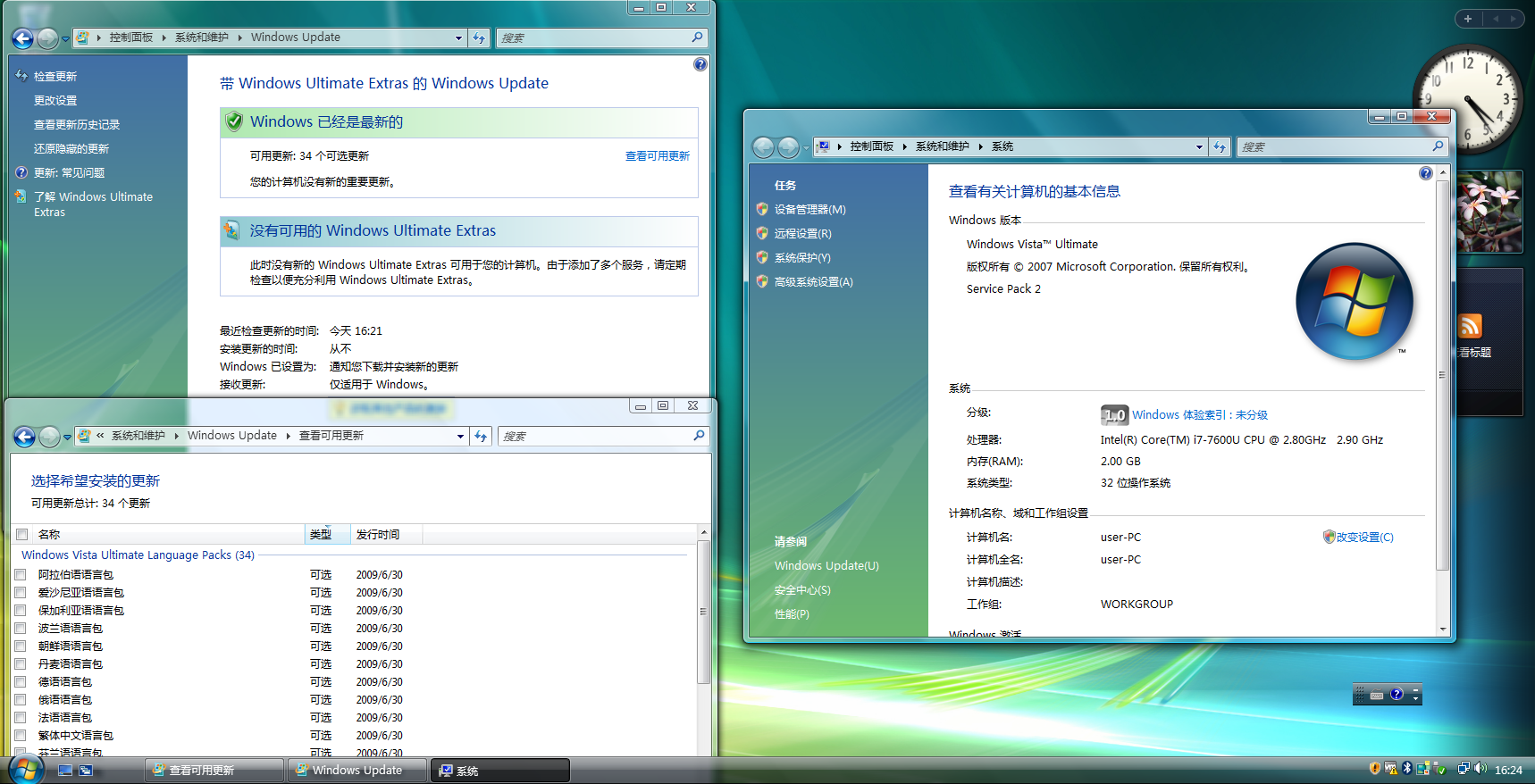The image size is (1535, 784).
Task: Click the search box in System window
Action: click(1341, 146)
